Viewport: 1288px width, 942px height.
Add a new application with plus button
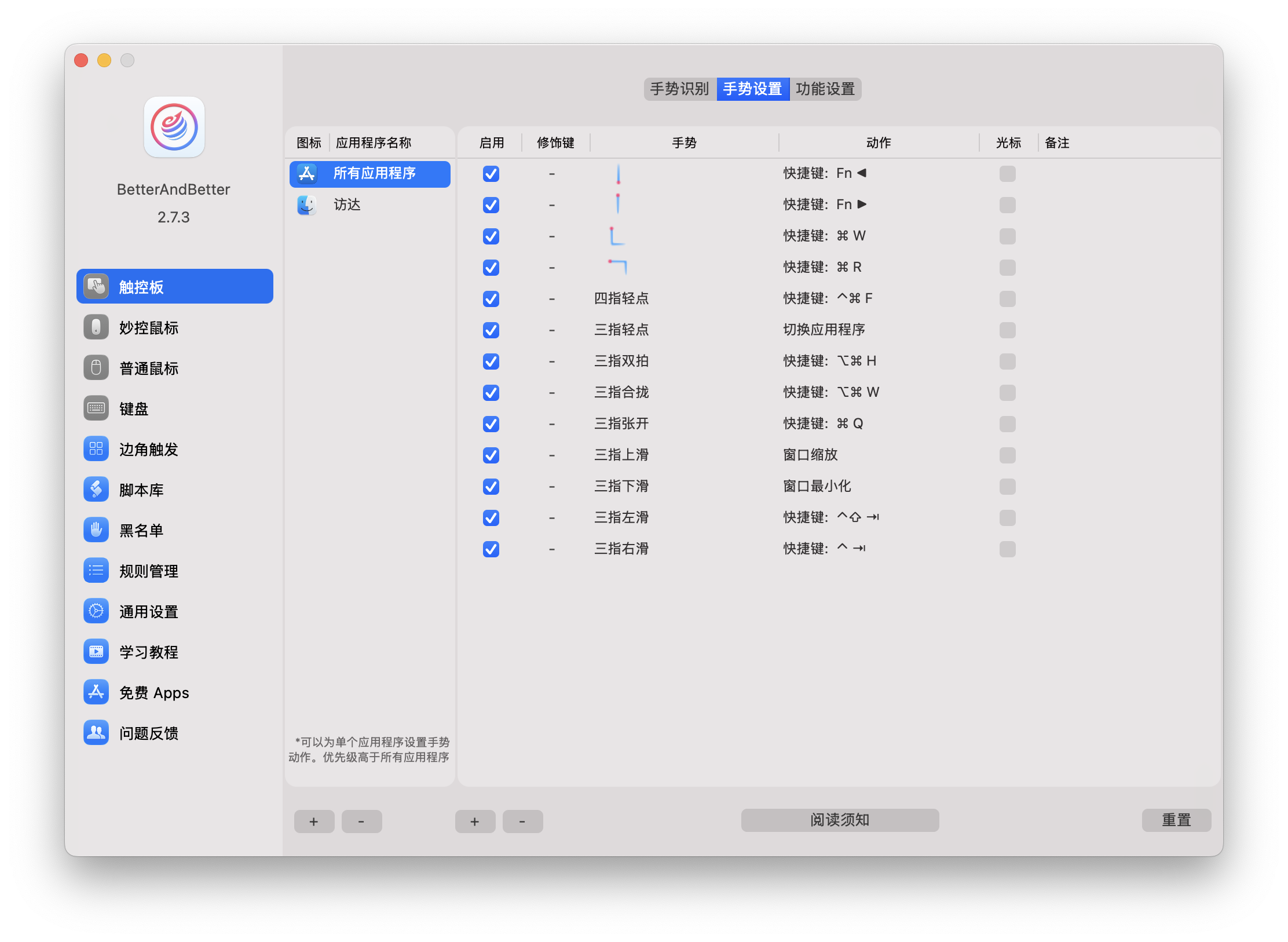point(314,821)
